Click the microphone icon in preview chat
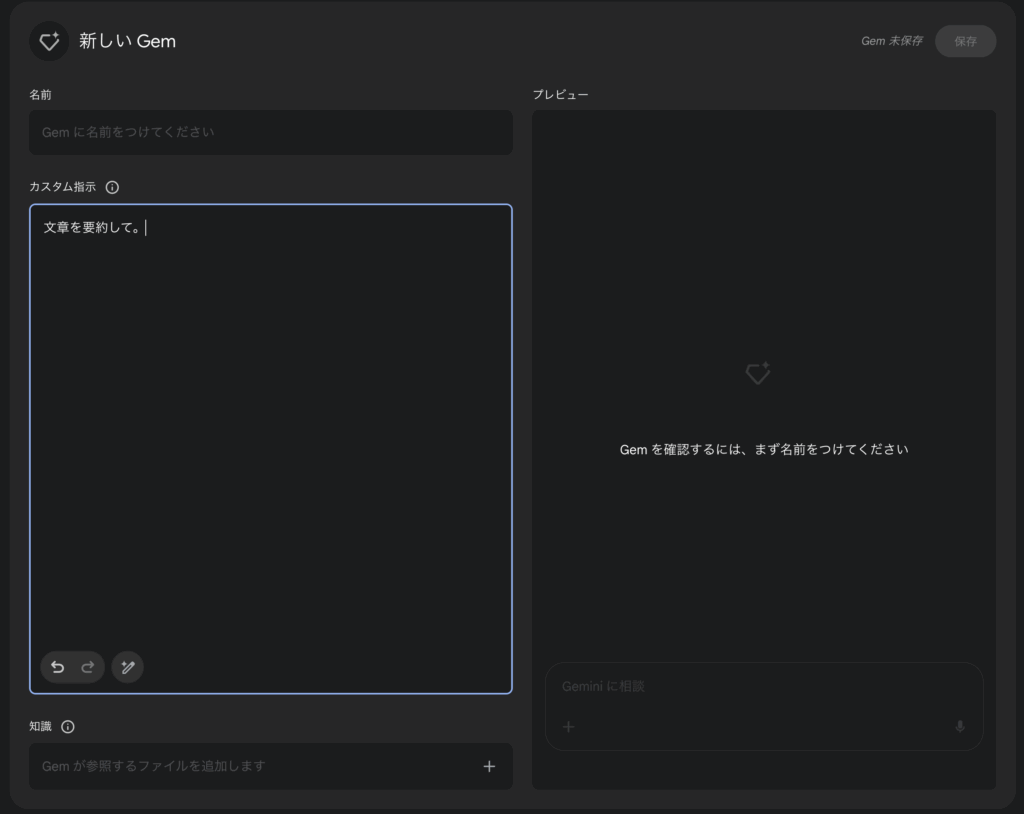This screenshot has height=814, width=1024. pos(960,727)
